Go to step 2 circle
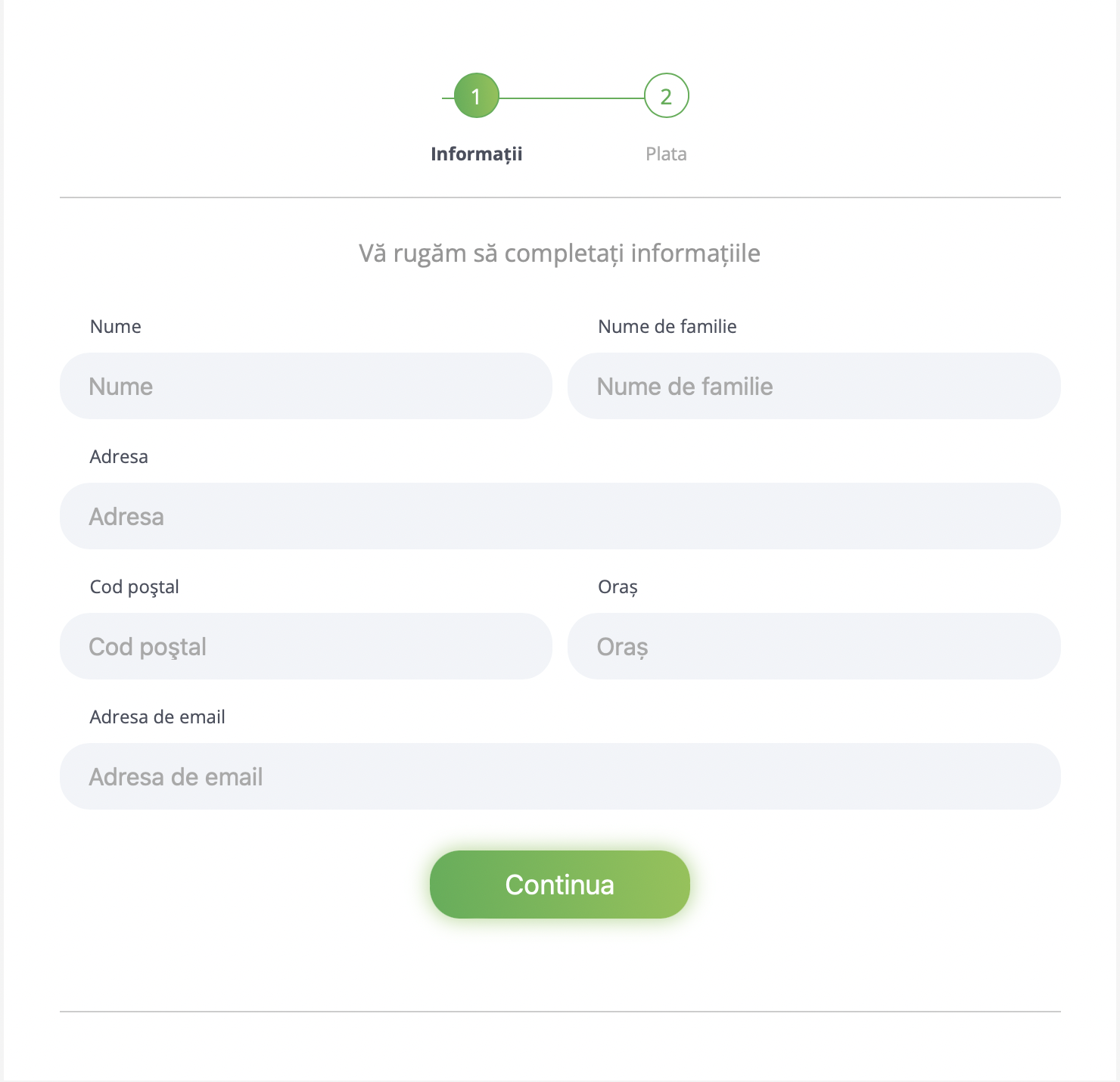 (x=666, y=96)
